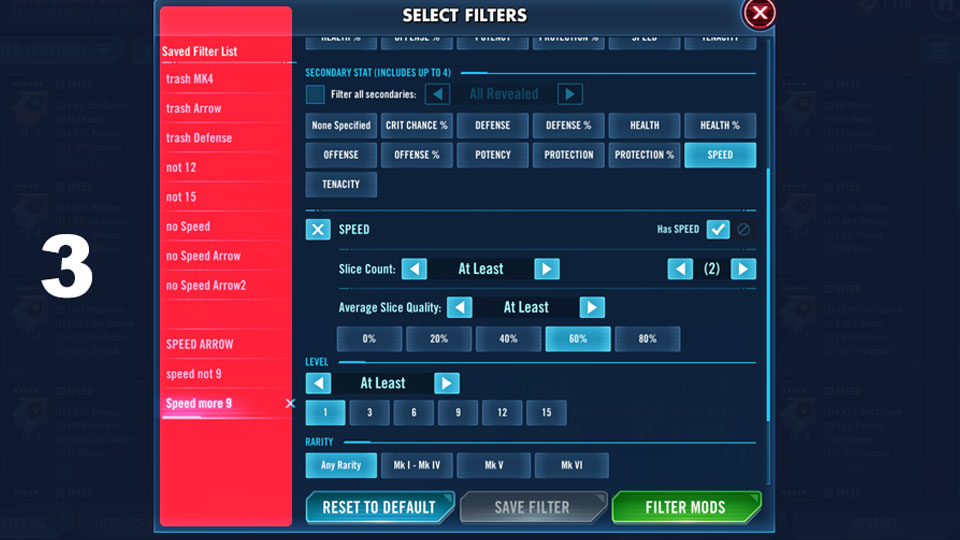Toggle OFFENSE % secondary stat

click(417, 155)
